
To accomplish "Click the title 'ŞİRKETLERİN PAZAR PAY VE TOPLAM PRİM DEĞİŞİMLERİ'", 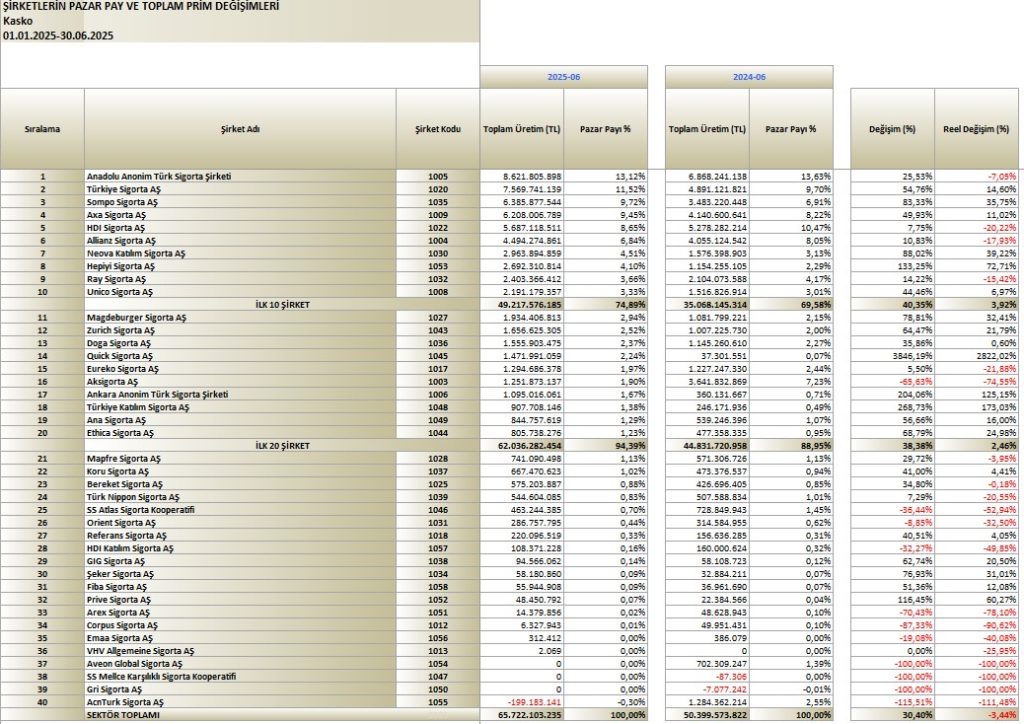I will (141, 7).
